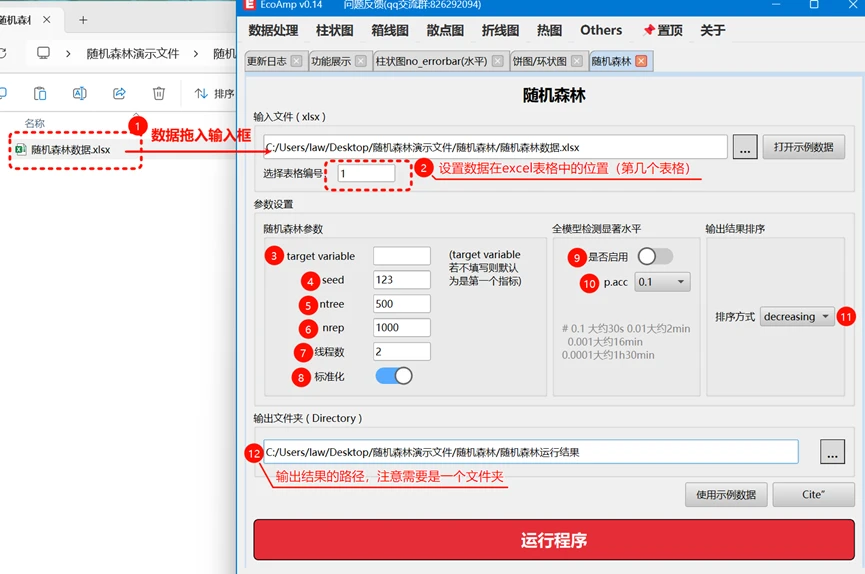Click the ntree input field
The width and height of the screenshot is (865, 574).
point(401,304)
